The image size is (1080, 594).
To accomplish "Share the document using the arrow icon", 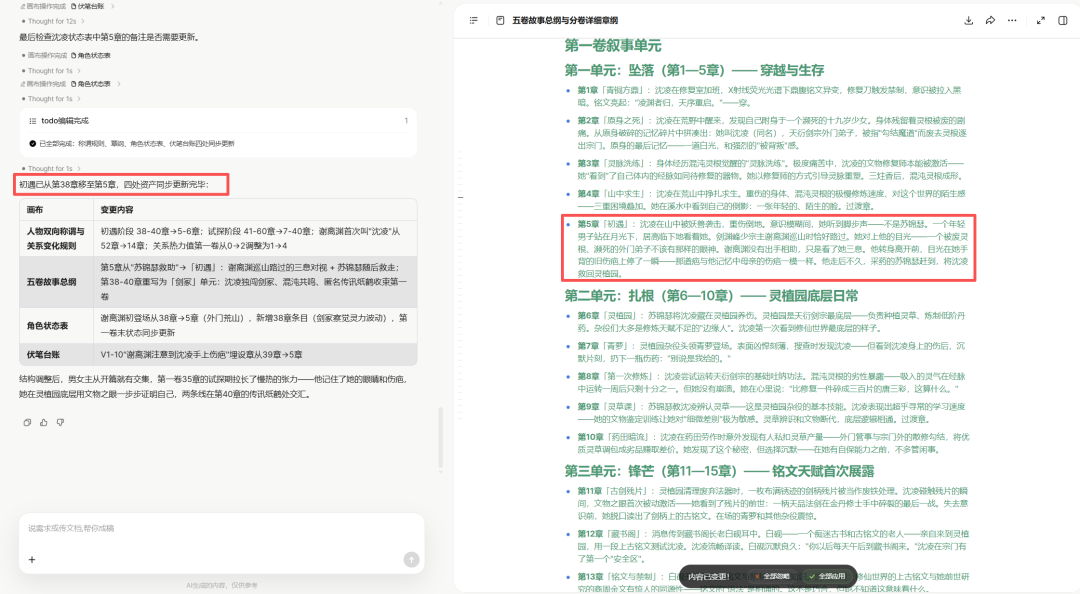I will [x=990, y=21].
